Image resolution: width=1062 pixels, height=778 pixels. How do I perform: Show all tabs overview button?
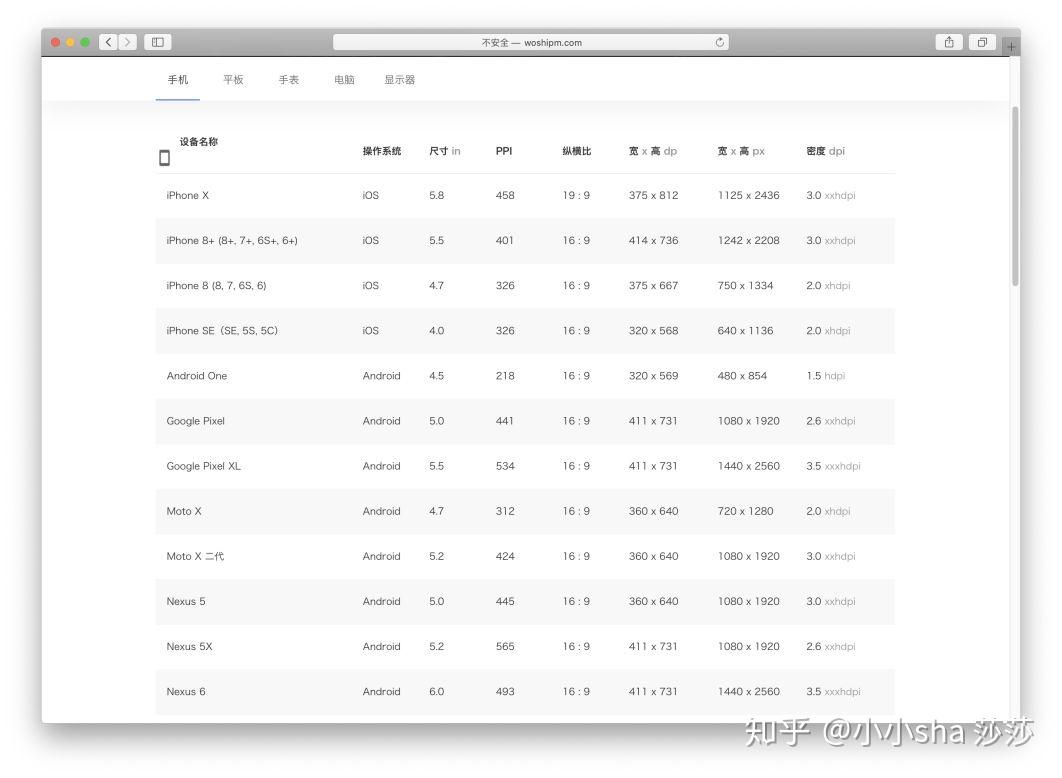pyautogui.click(x=982, y=42)
